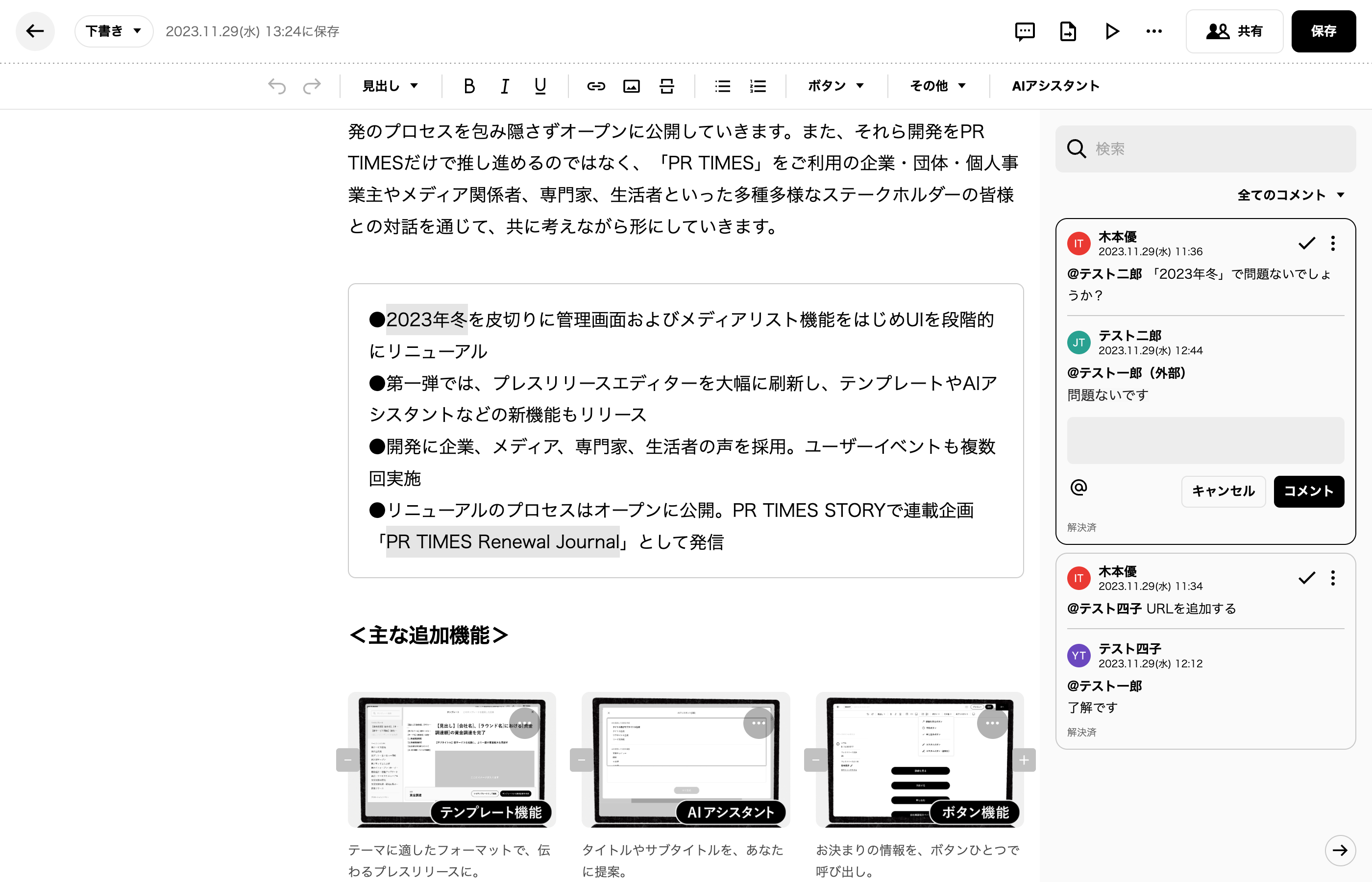Toggle bold formatting
The image size is (1372, 882).
pos(469,86)
